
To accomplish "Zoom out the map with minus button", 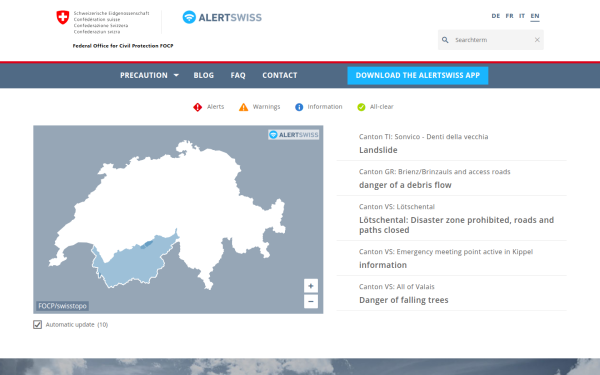I will (311, 301).
